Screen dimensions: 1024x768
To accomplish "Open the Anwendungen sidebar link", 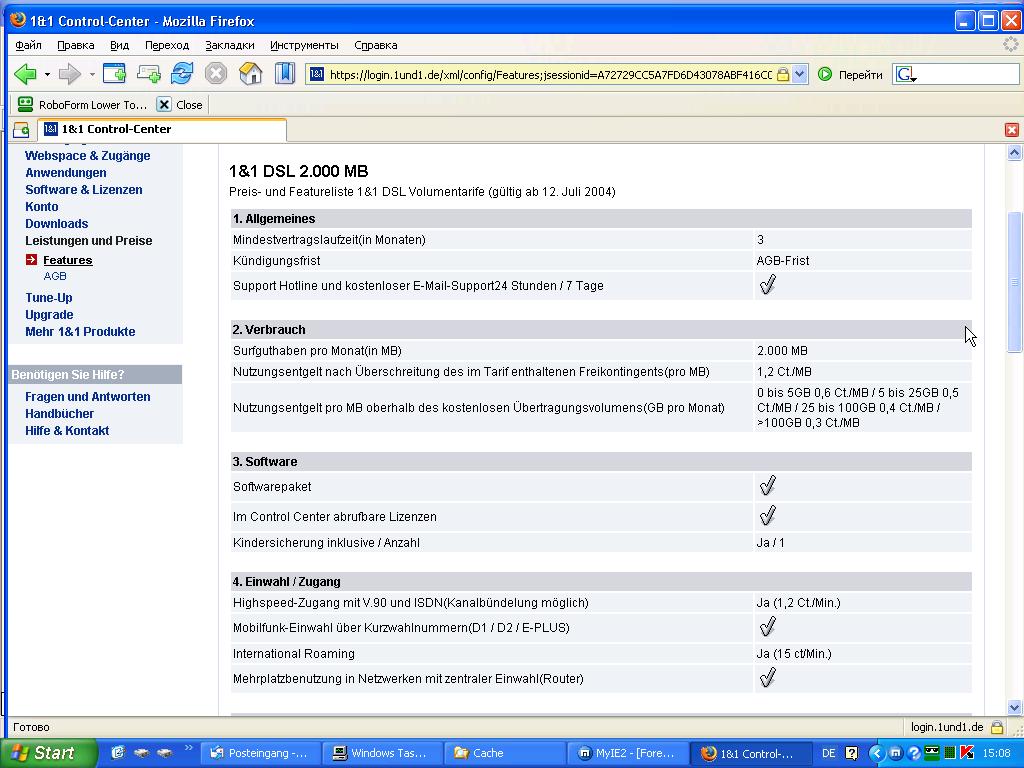I will [x=65, y=172].
